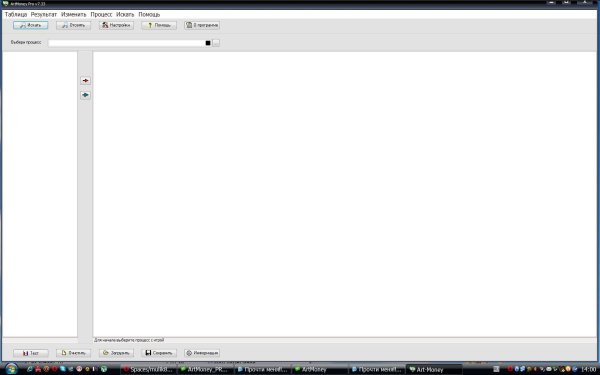Viewport: 600px width, 375px height.
Task: Click the Очистить clear button
Action: (x=73, y=353)
